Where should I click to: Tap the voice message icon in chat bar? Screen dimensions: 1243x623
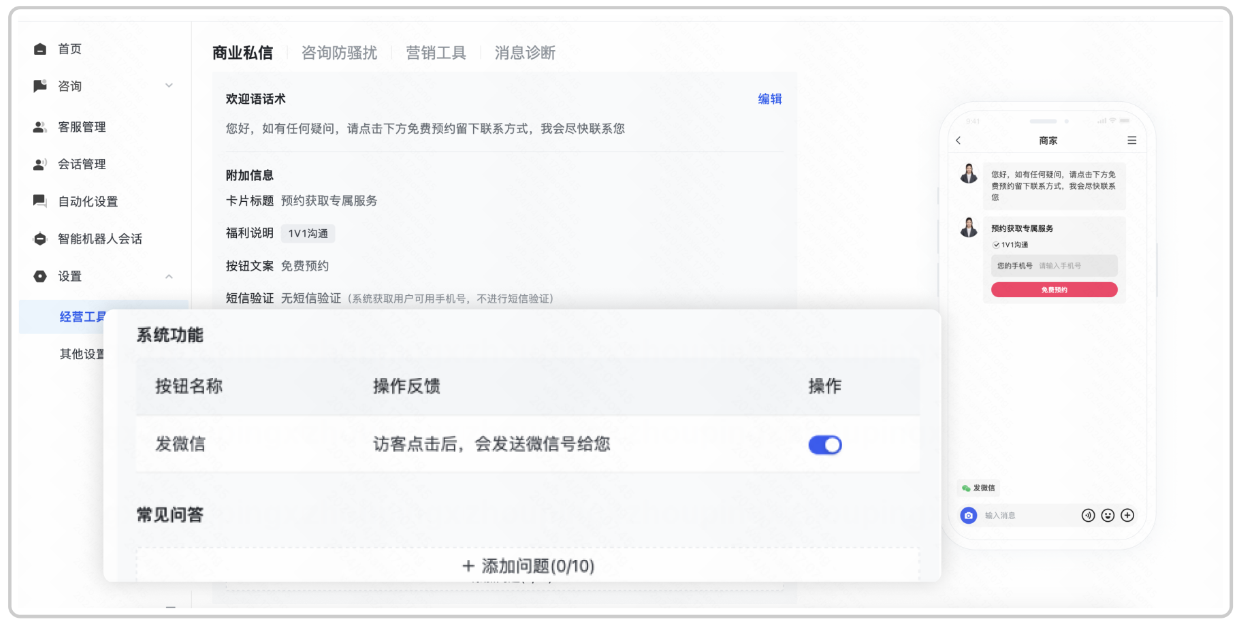pyautogui.click(x=1089, y=515)
